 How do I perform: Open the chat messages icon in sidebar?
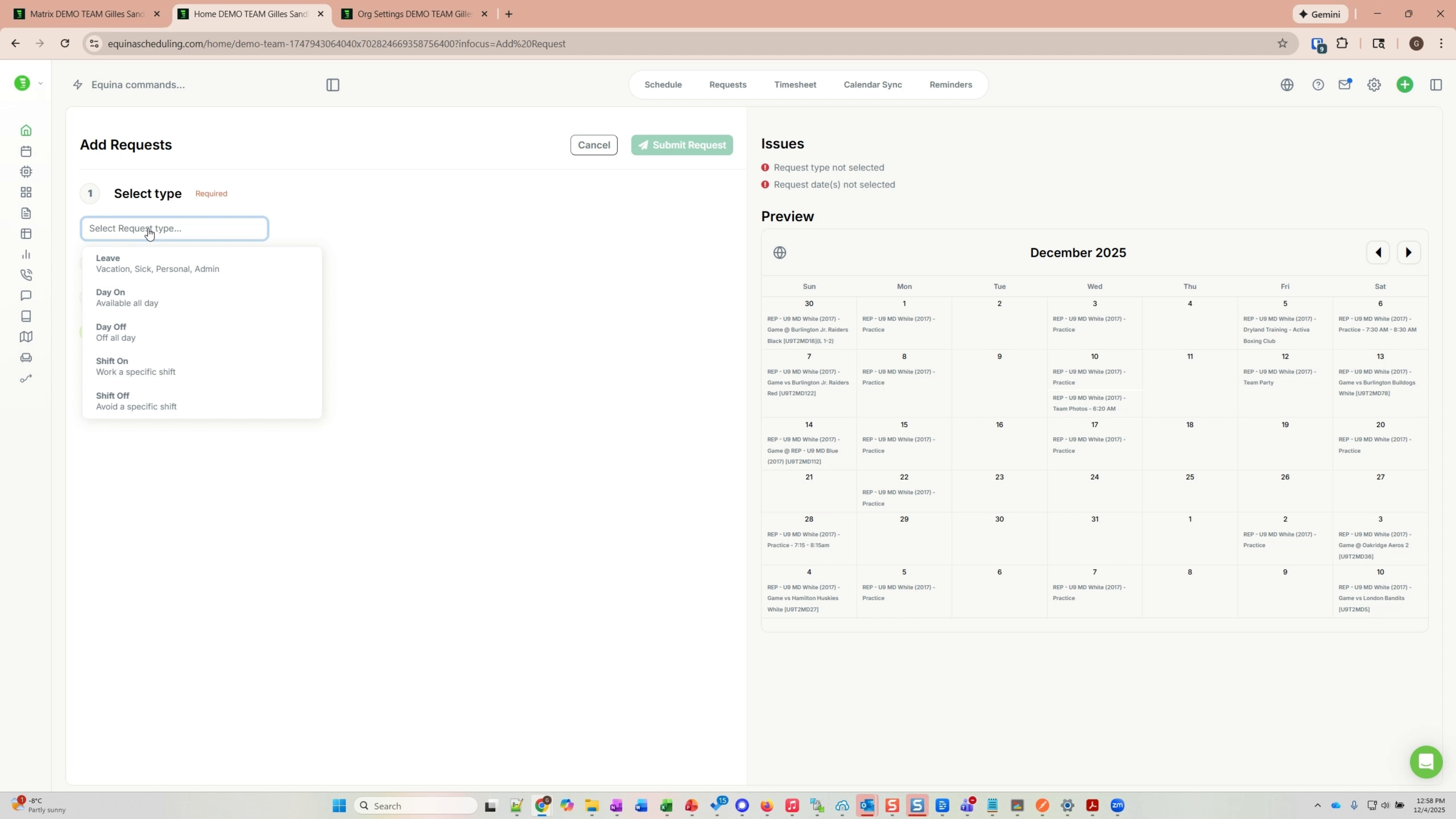point(26,296)
